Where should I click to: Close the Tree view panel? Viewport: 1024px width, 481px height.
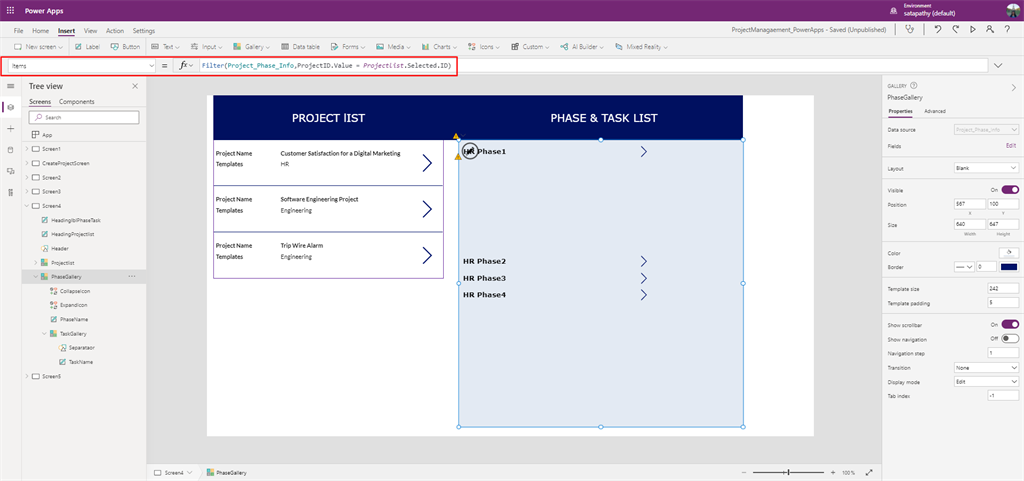135,87
